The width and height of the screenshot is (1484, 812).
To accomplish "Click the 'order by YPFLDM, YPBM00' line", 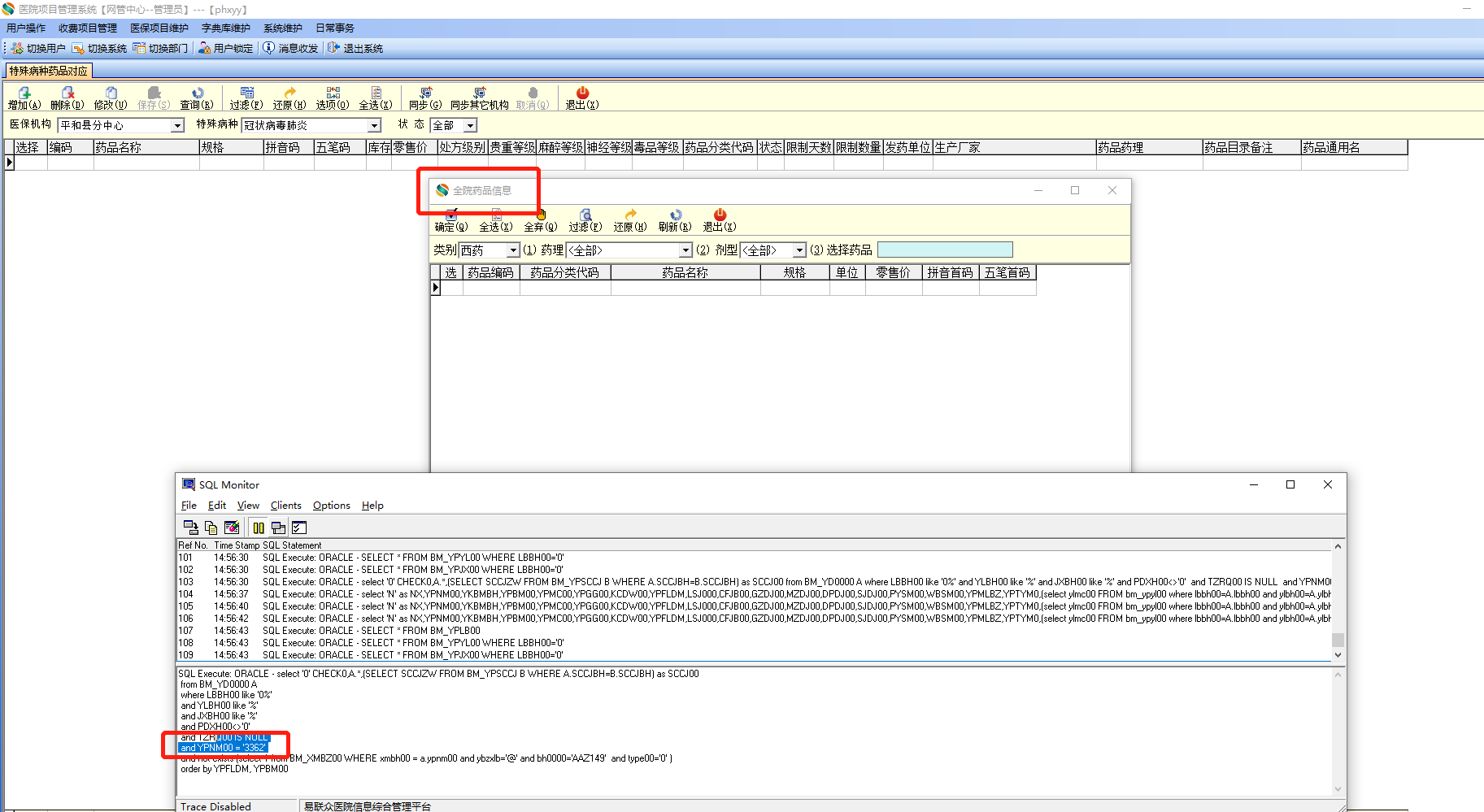I will (x=234, y=769).
